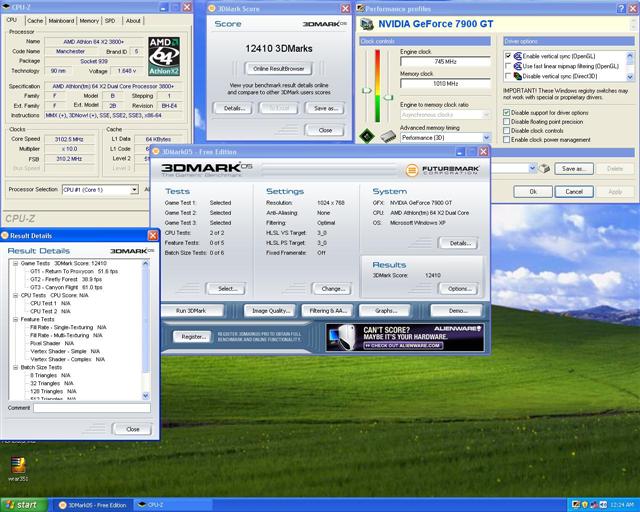Click the security shield tray icon
This screenshot has height=512, width=640.
pyautogui.click(x=585, y=505)
